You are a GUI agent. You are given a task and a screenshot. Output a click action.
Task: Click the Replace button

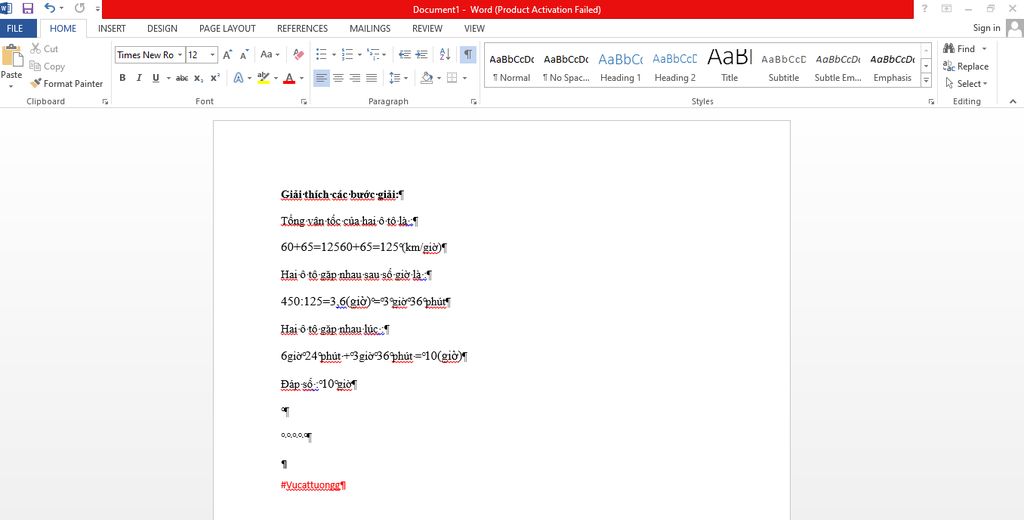click(966, 66)
